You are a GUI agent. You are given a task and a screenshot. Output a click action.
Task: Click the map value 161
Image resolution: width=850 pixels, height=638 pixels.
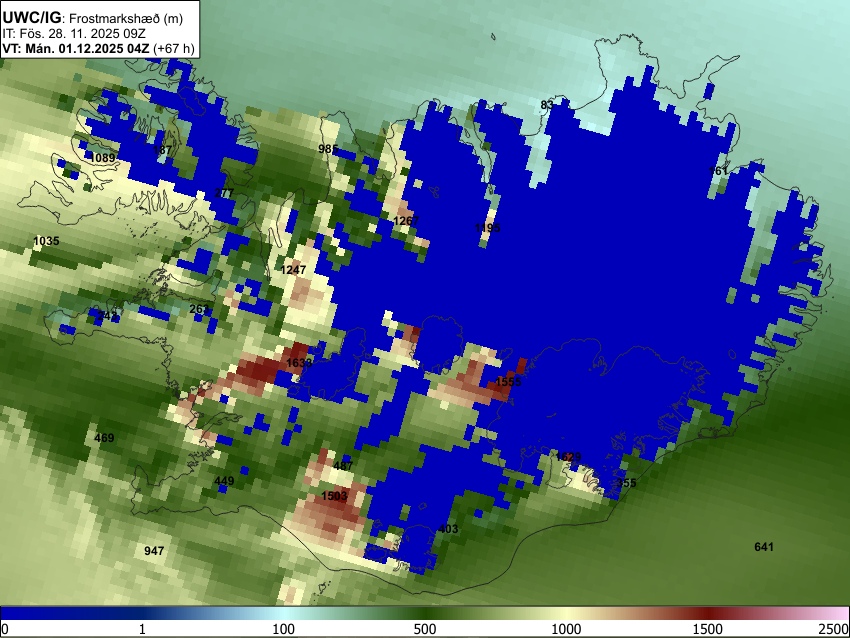pos(718,171)
